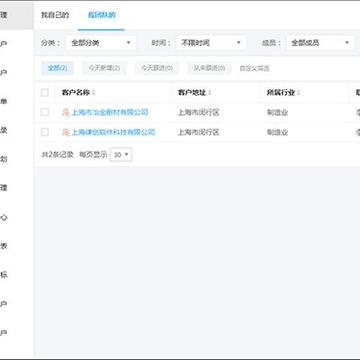
Task: Sort by the 客户名称 column sort icon
Action: (x=93, y=93)
